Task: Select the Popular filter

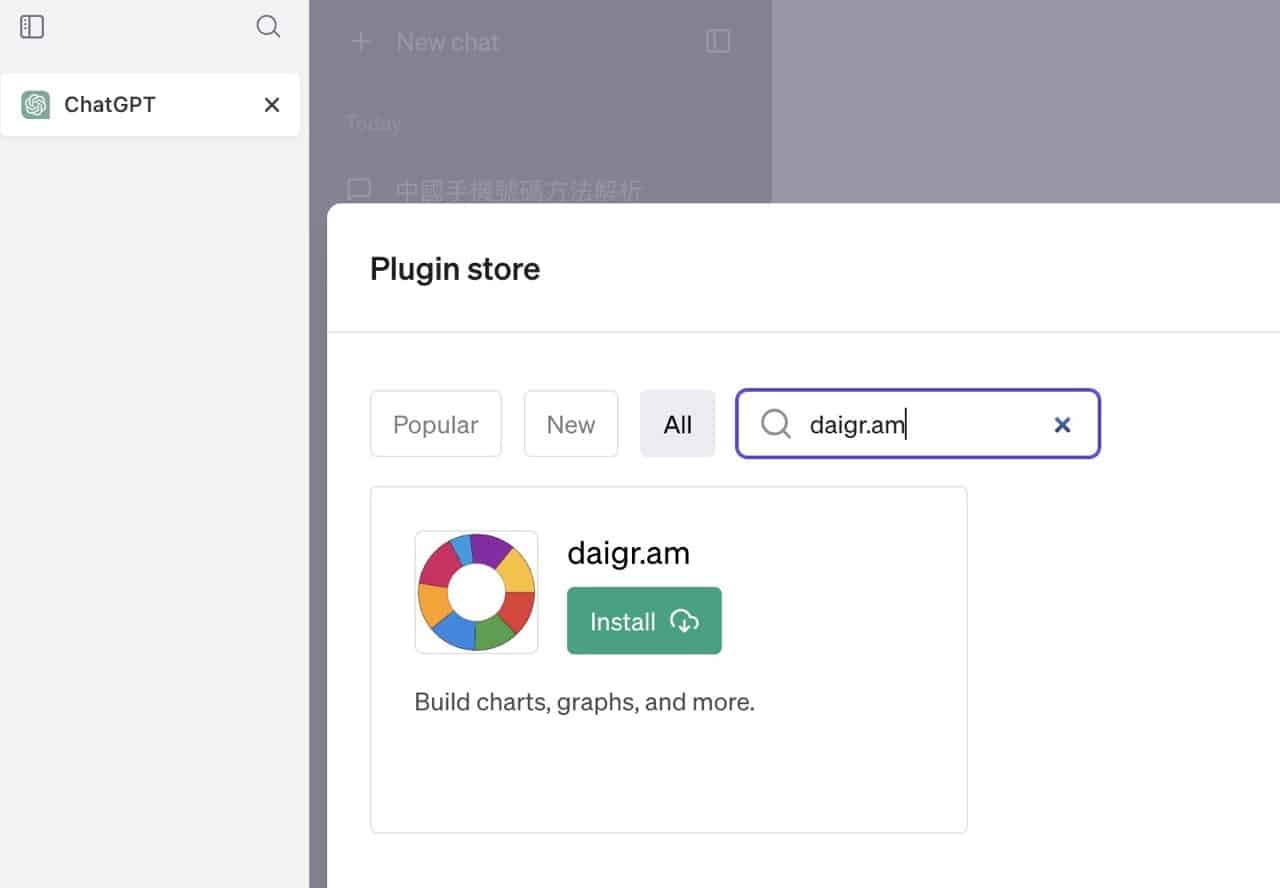Action: 436,424
